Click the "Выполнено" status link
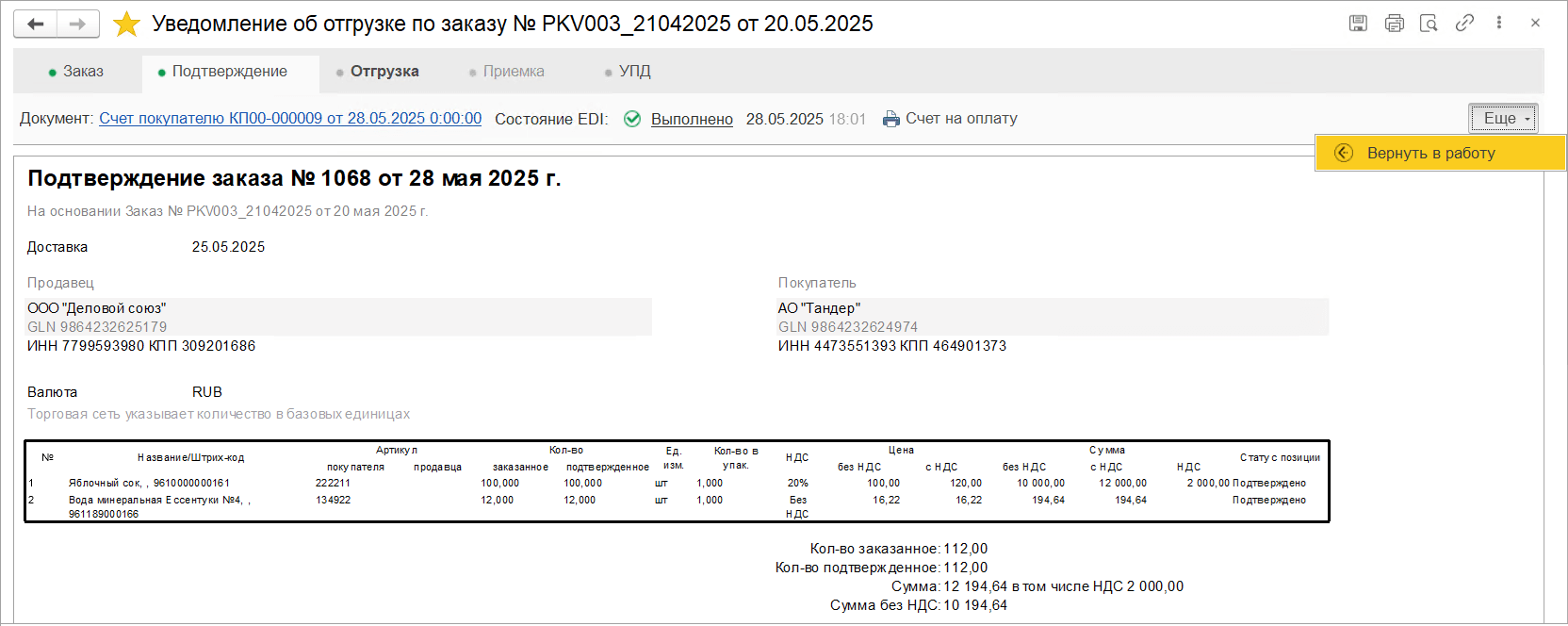The image size is (1568, 626). pos(692,120)
